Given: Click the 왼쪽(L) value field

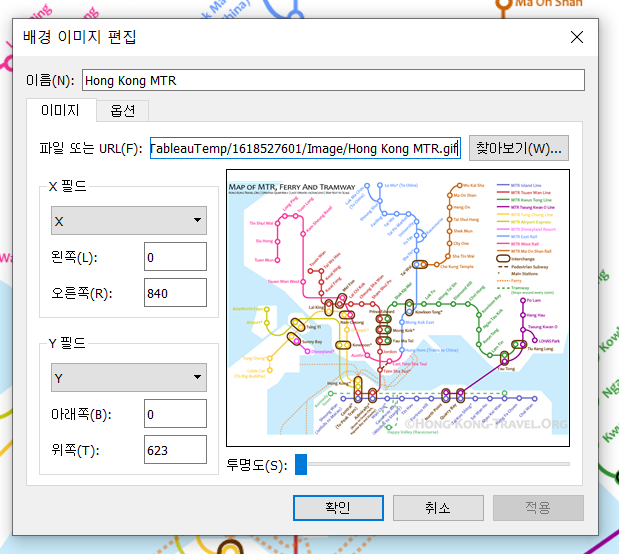Looking at the screenshot, I should pos(175,257).
